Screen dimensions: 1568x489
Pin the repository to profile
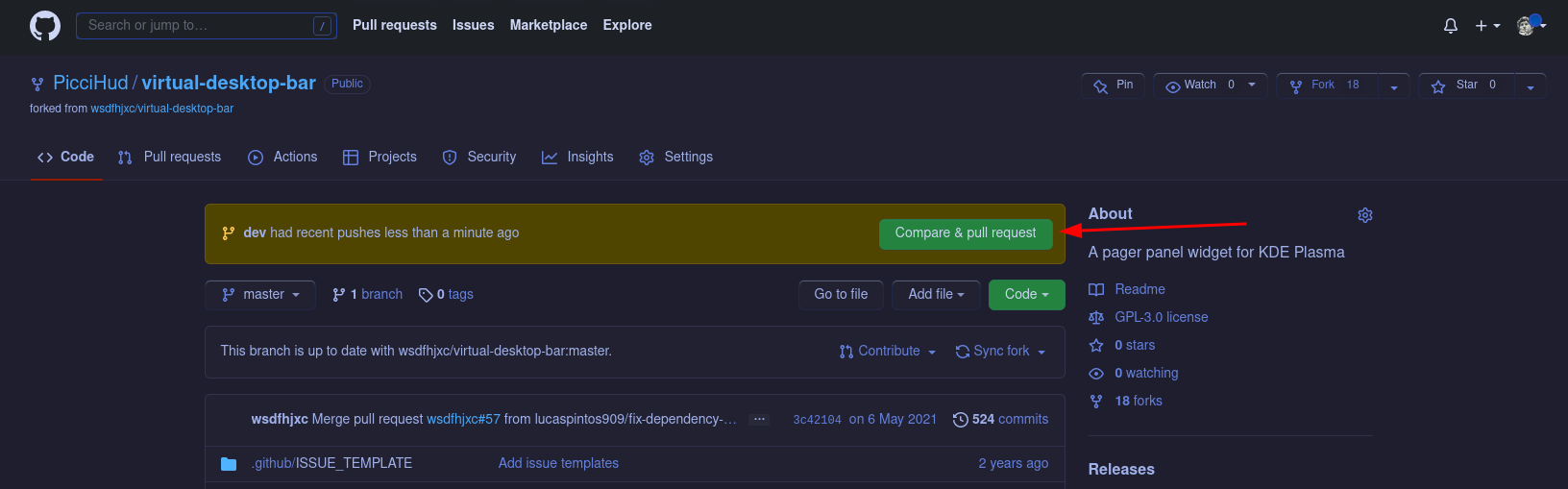(1113, 86)
